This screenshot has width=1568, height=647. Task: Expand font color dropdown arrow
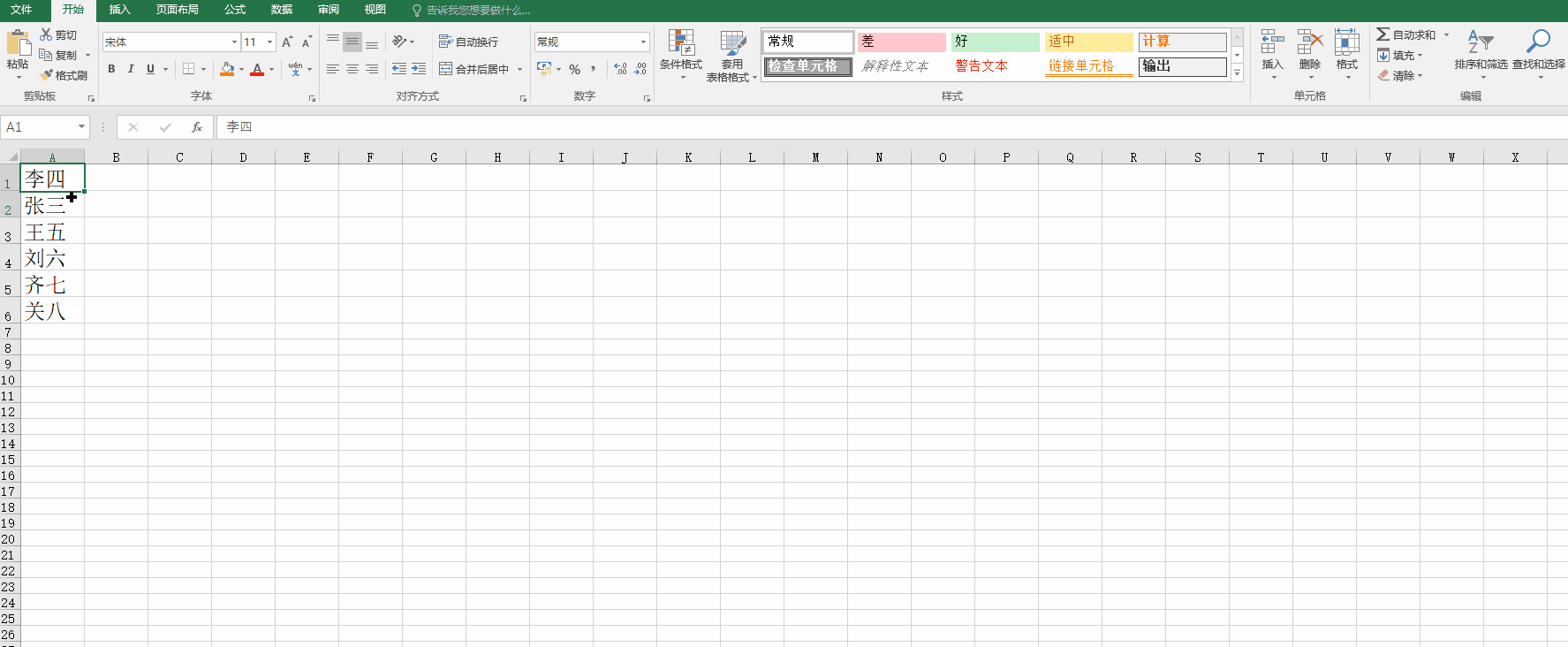[x=271, y=69]
